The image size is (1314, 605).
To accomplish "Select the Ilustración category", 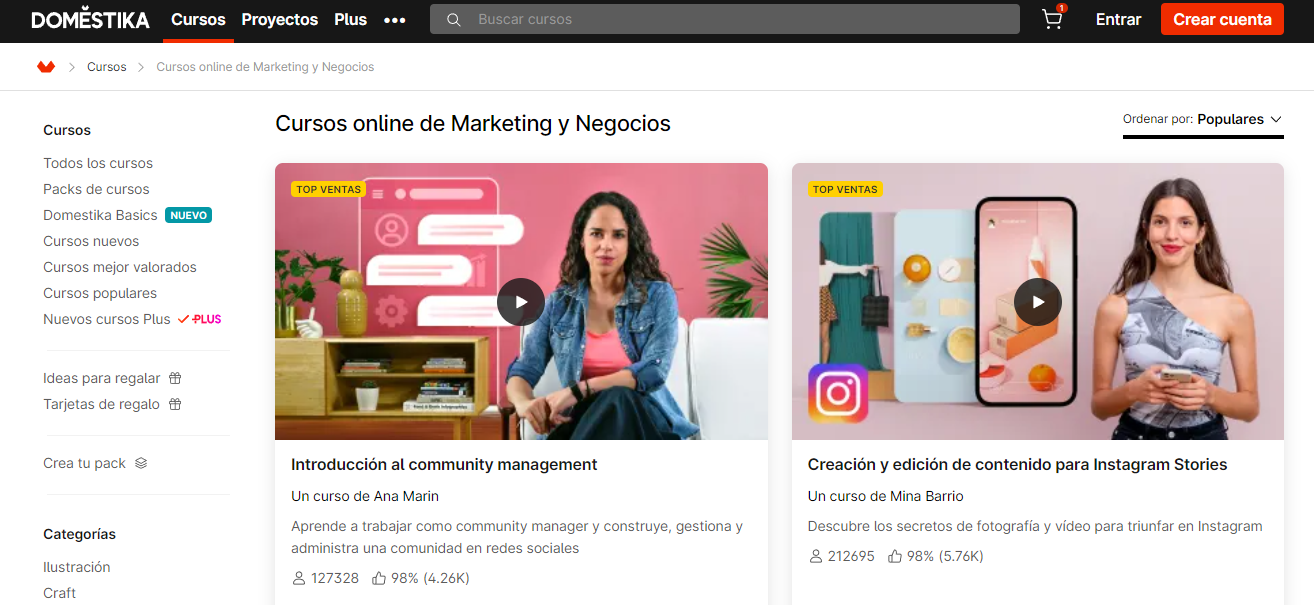I will pyautogui.click(x=77, y=567).
